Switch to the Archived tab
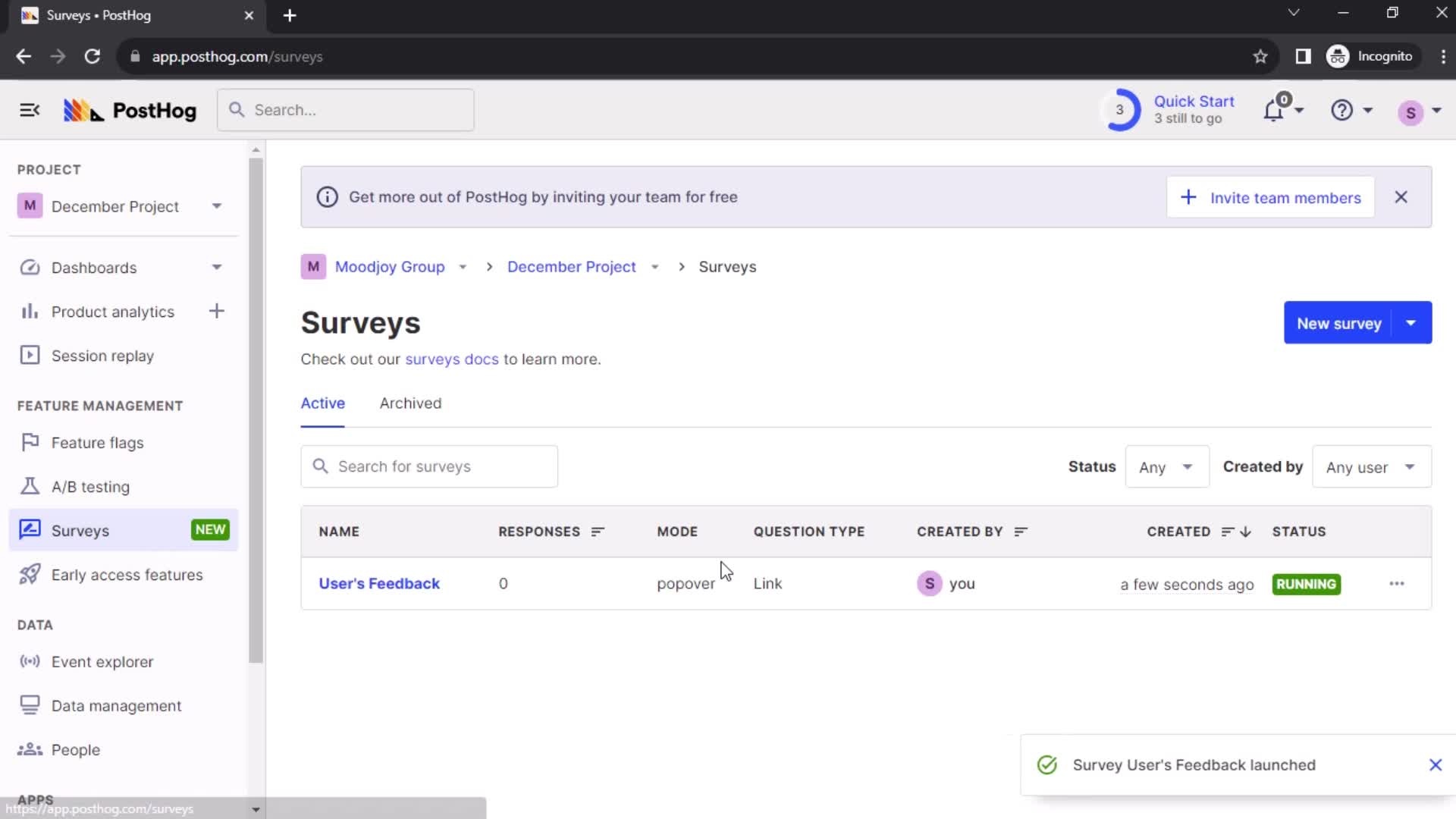This screenshot has height=819, width=1456. (411, 402)
